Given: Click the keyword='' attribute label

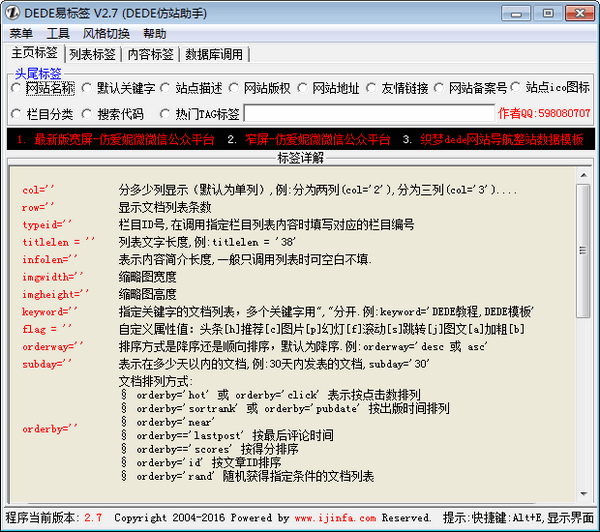Looking at the screenshot, I should pos(50,312).
